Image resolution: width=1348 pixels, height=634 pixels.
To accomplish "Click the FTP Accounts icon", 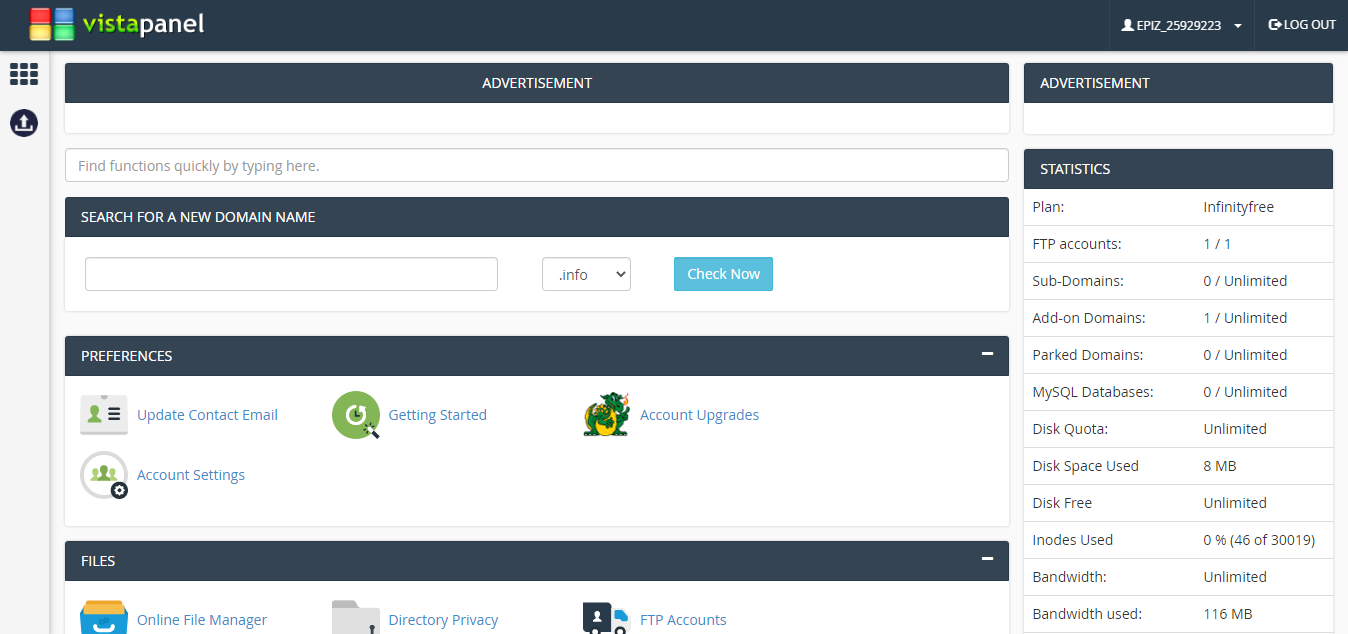I will (x=607, y=617).
